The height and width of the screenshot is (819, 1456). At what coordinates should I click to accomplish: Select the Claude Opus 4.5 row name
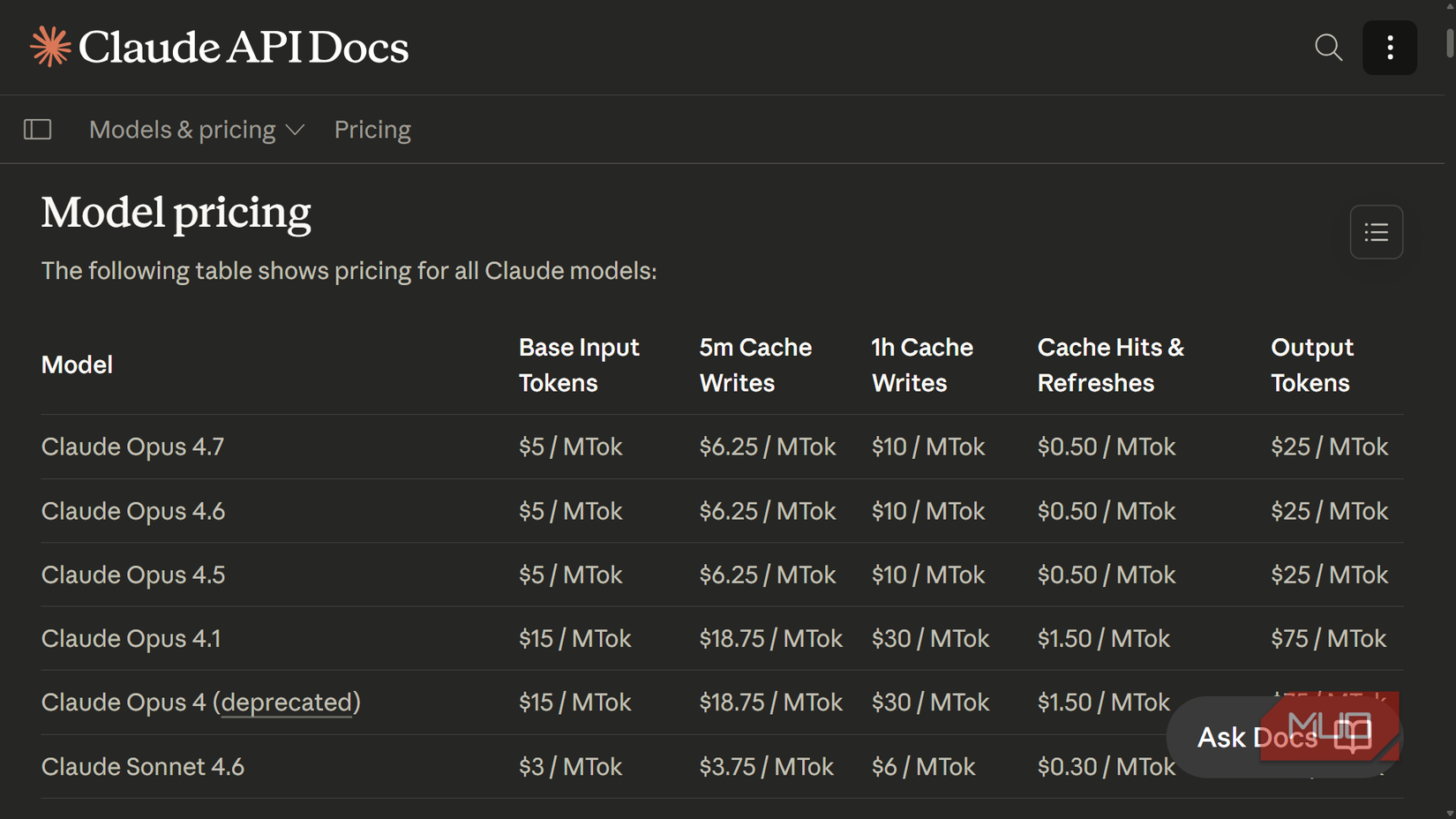pyautogui.click(x=133, y=575)
